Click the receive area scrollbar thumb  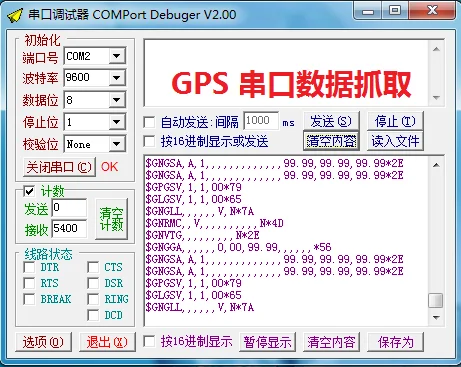point(436,300)
